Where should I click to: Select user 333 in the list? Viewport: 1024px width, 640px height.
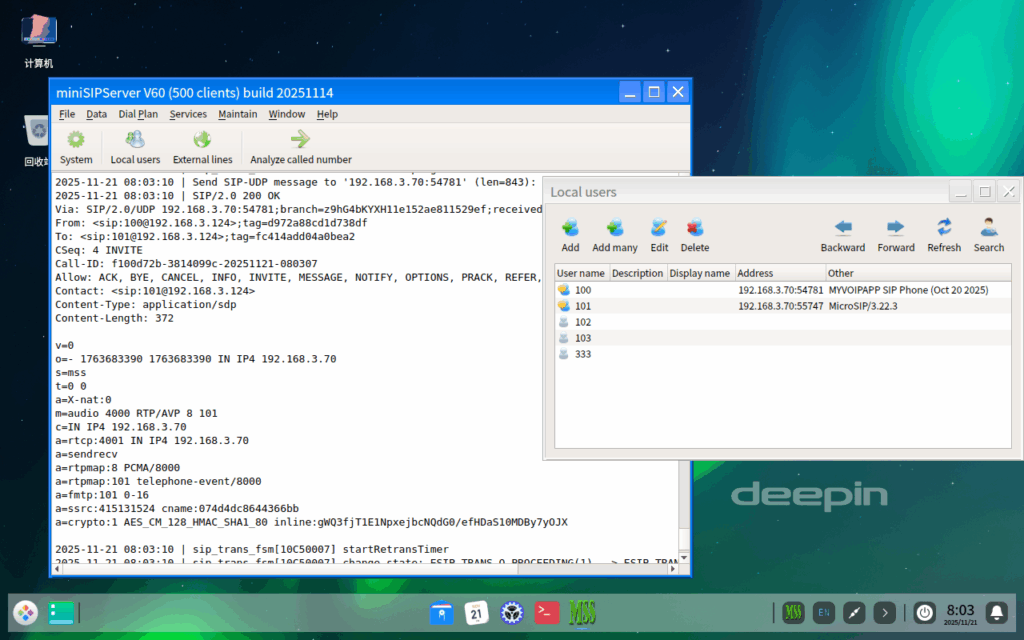(582, 353)
